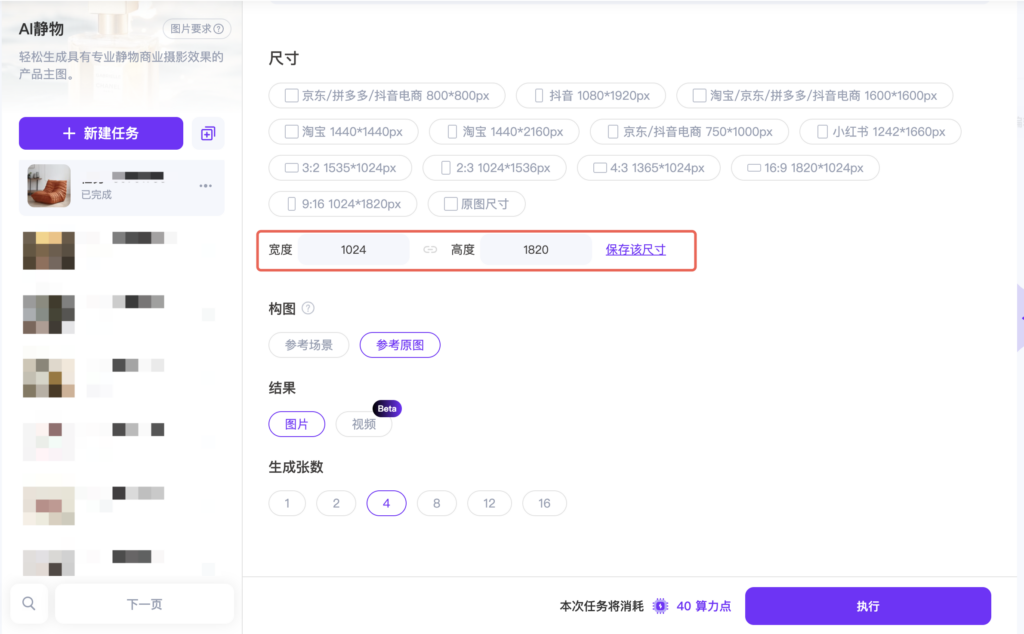Click the 新建任务 button
Image resolution: width=1024 pixels, height=634 pixels.
point(101,133)
